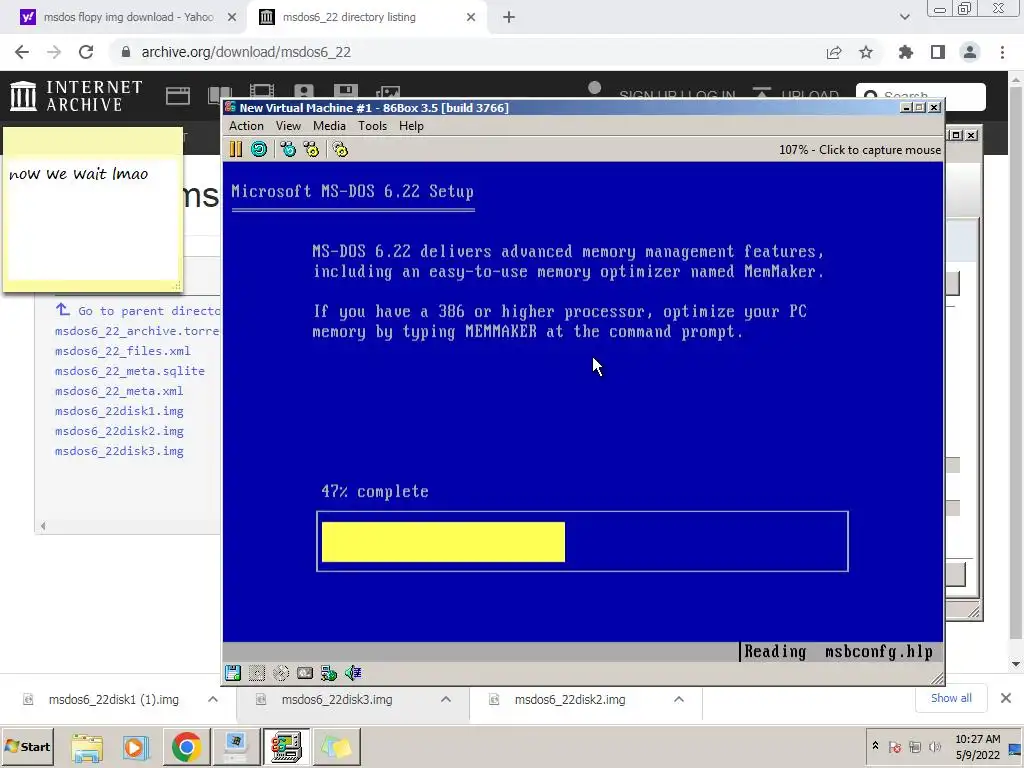Reload the archive.org page
This screenshot has width=1024, height=768.
[x=86, y=52]
